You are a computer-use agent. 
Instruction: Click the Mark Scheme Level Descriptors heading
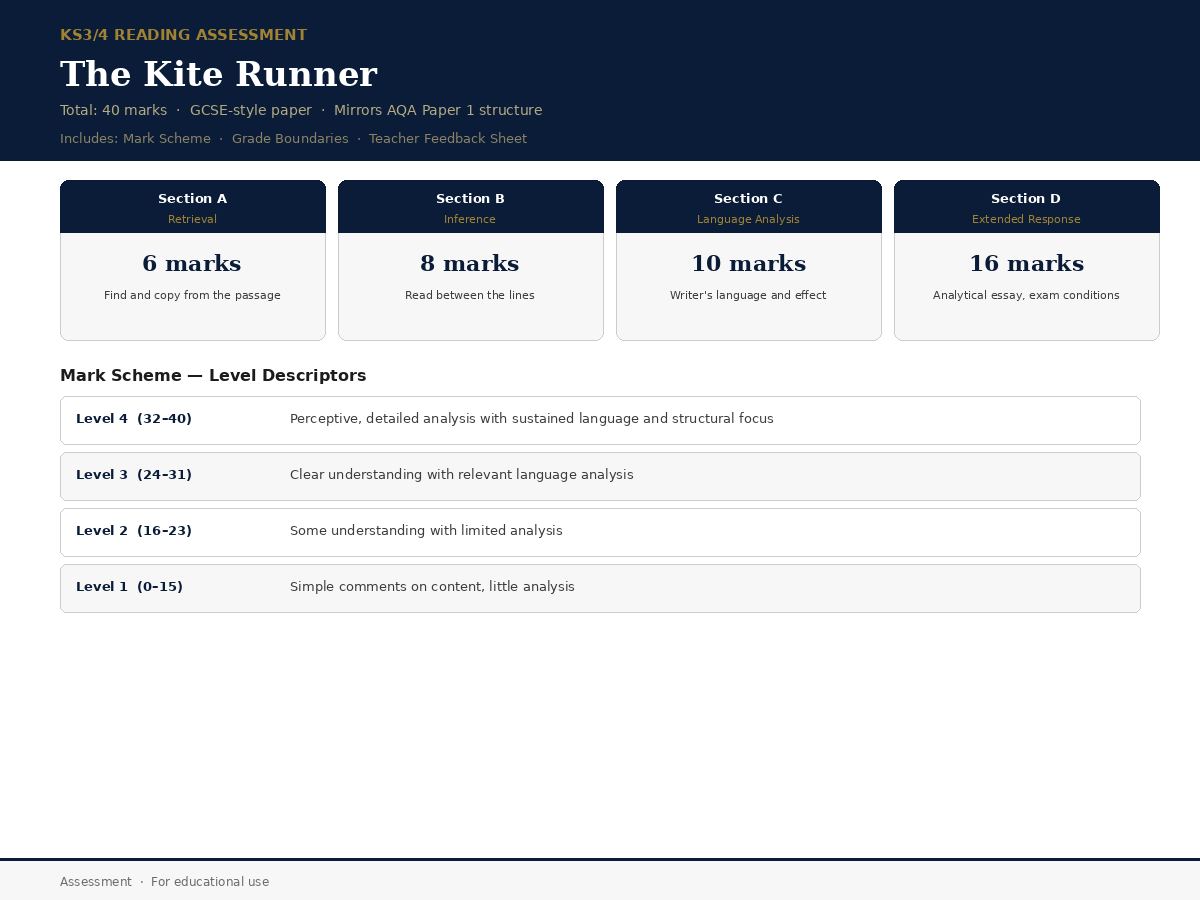point(213,376)
